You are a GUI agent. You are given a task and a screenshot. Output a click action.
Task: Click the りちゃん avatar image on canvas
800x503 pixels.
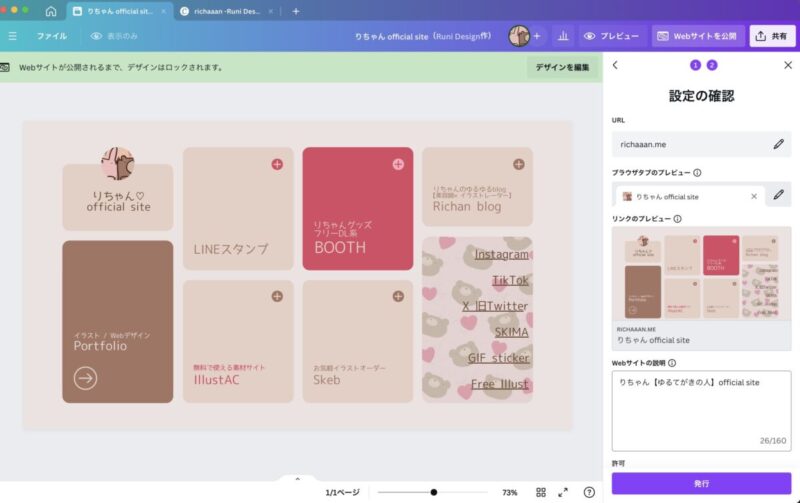118,163
